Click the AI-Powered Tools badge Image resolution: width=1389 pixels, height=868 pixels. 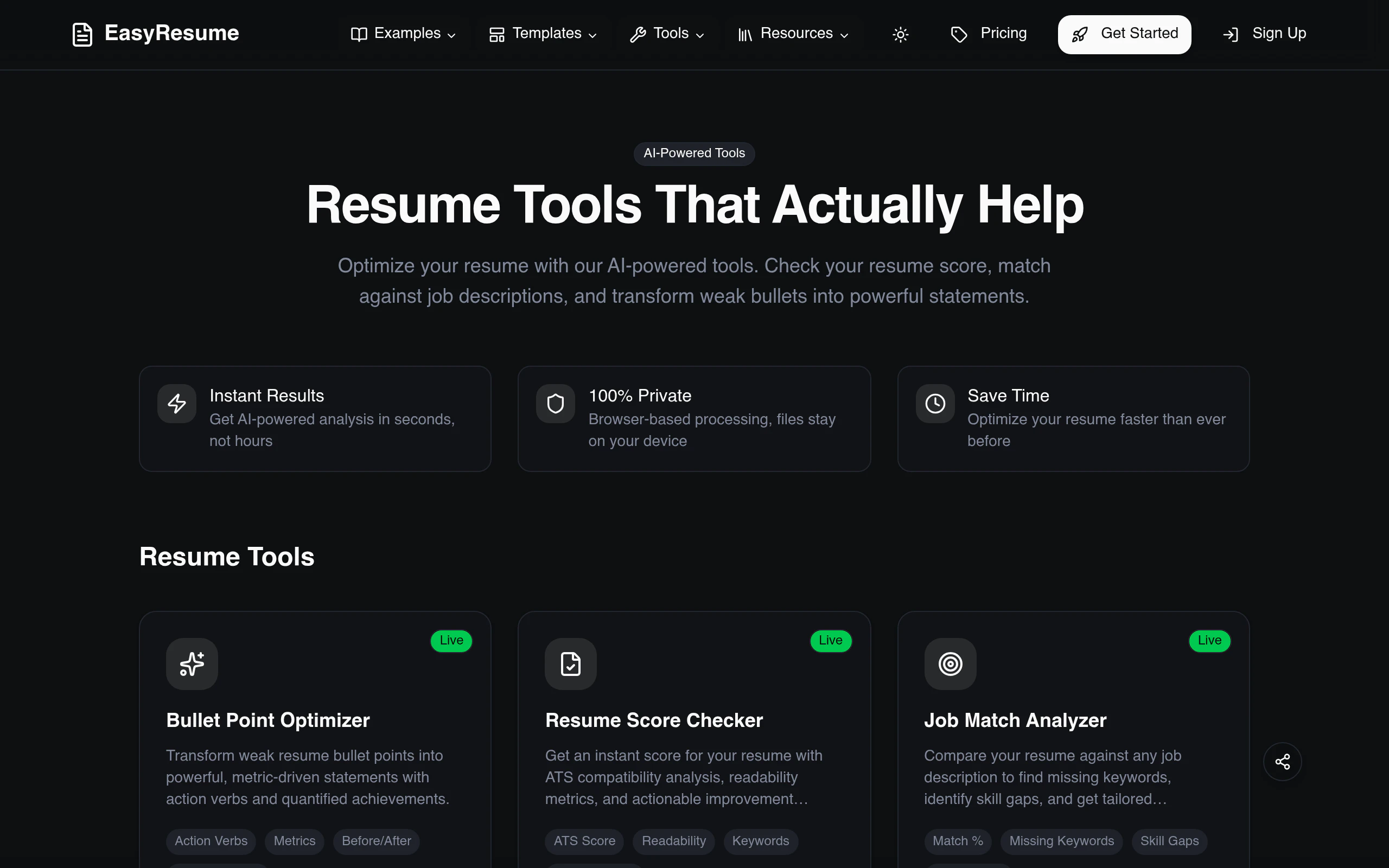(693, 154)
